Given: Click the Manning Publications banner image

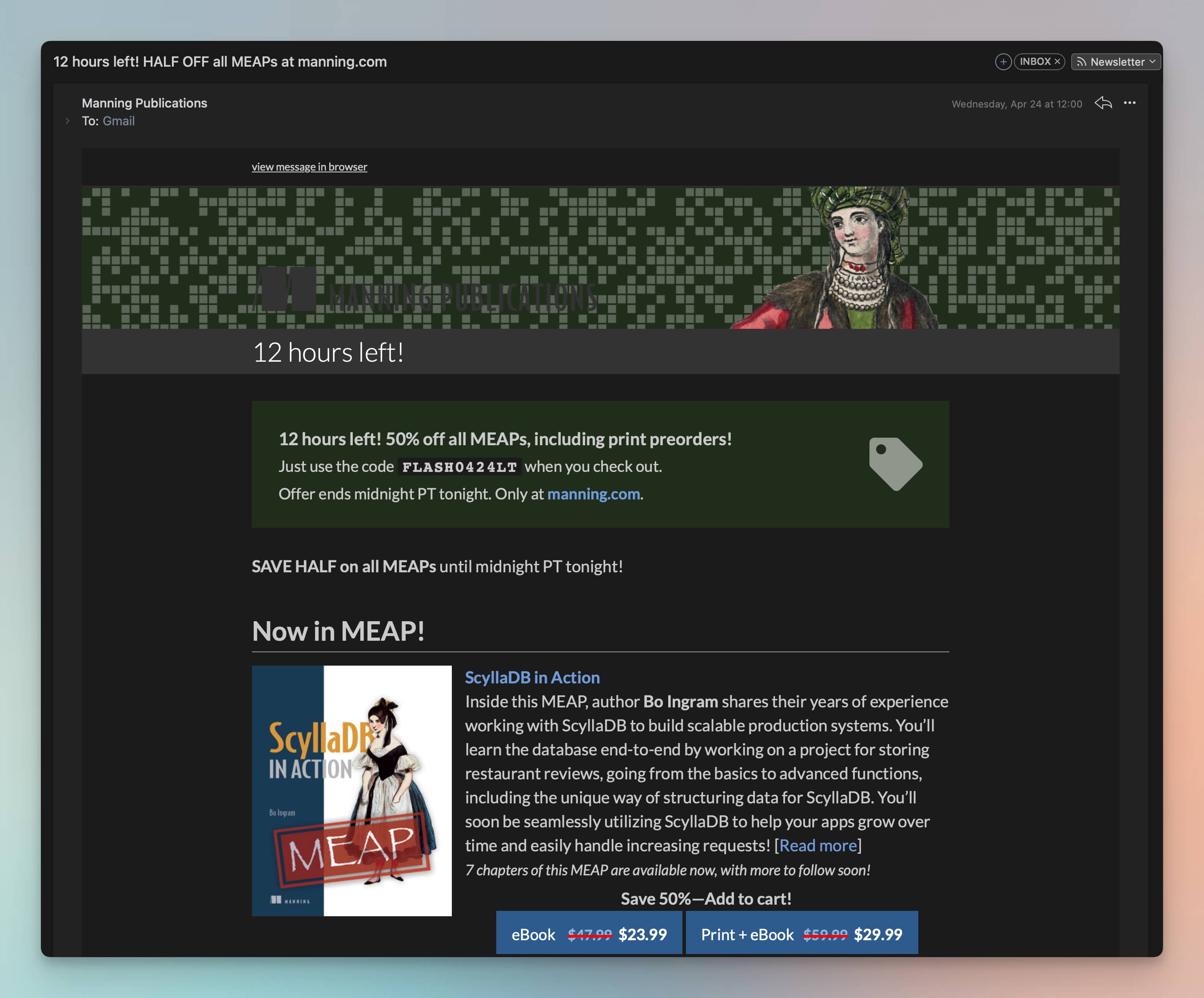Looking at the screenshot, I should [600, 258].
